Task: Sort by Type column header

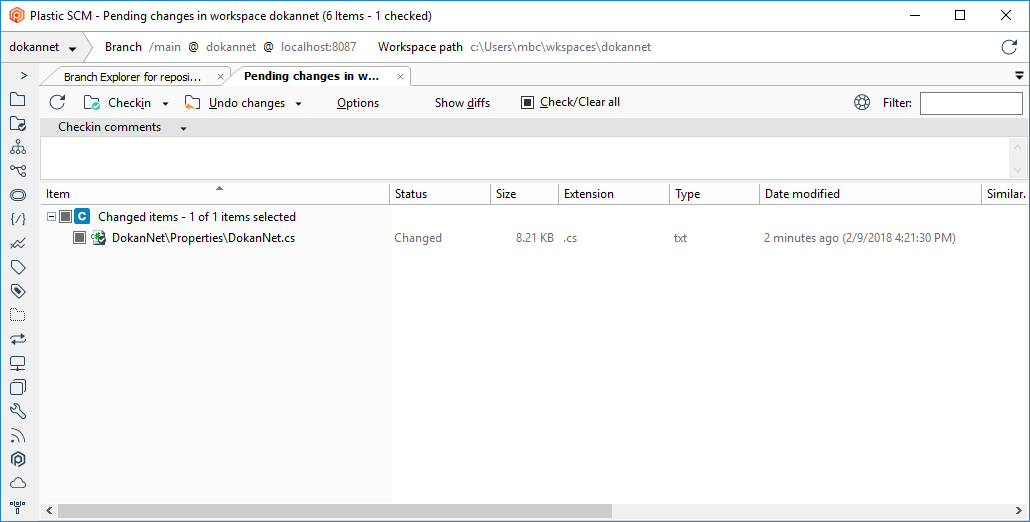Action: [714, 194]
